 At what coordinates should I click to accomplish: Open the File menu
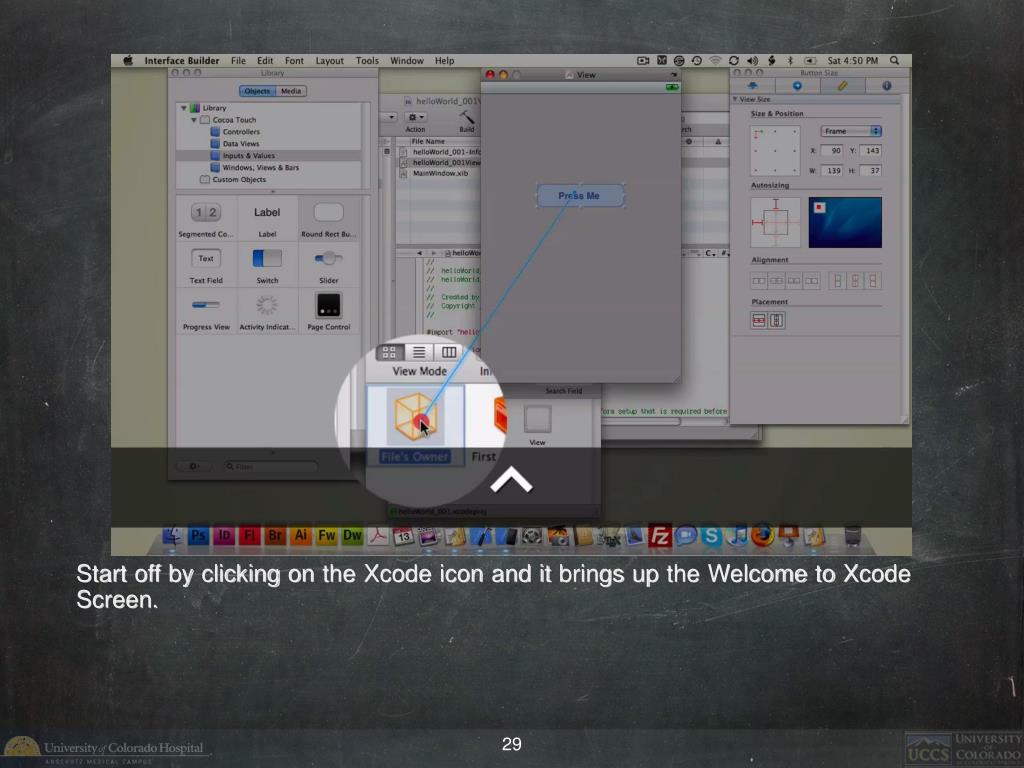coord(238,61)
